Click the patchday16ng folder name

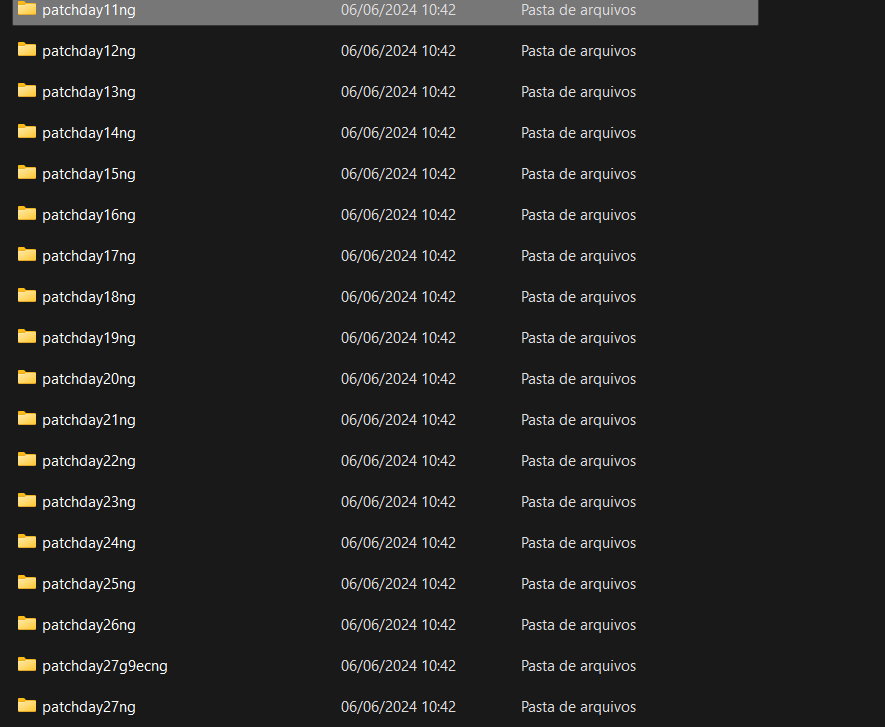pos(89,215)
